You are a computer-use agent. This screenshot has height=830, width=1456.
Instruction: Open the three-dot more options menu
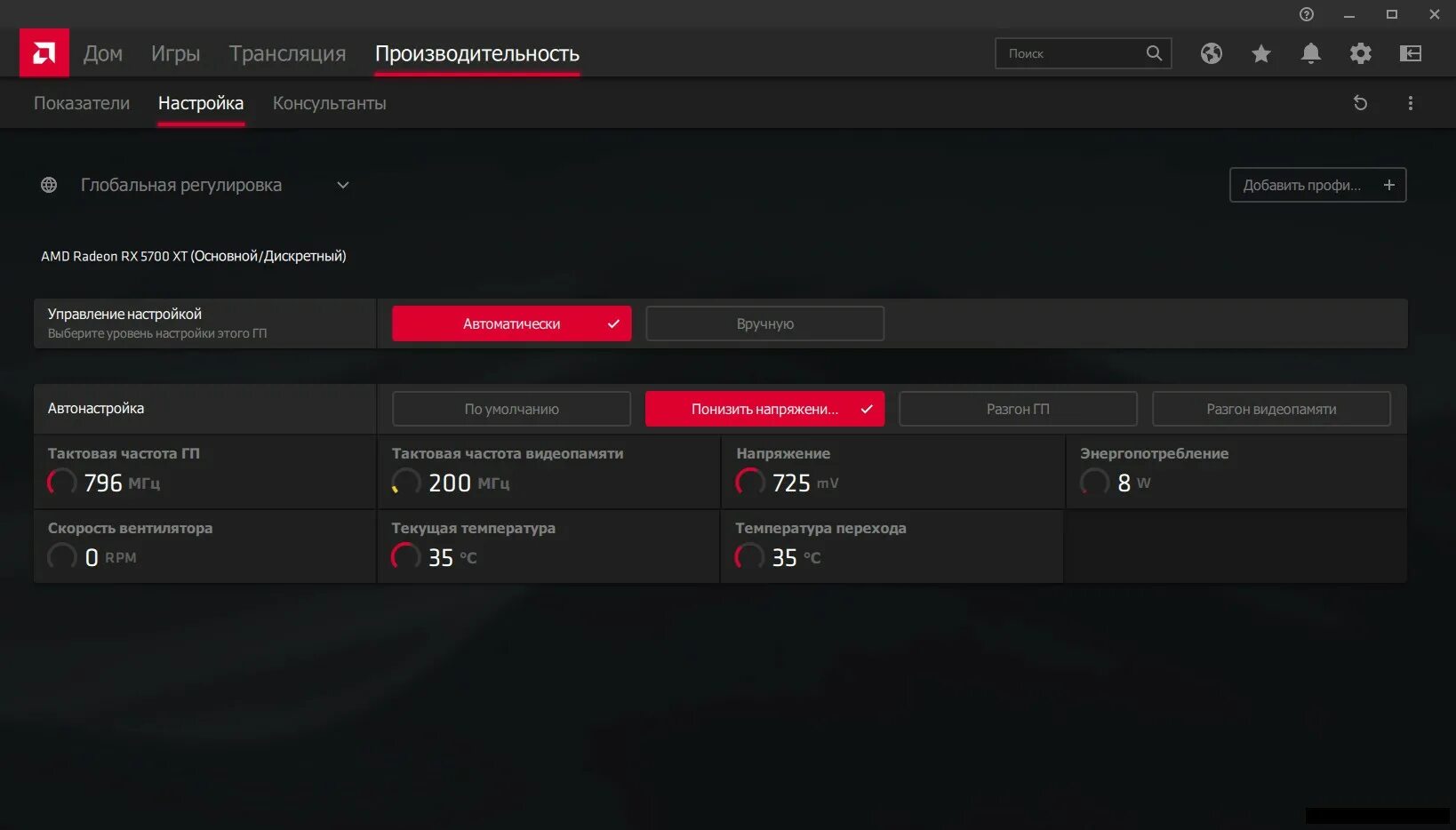(1410, 103)
